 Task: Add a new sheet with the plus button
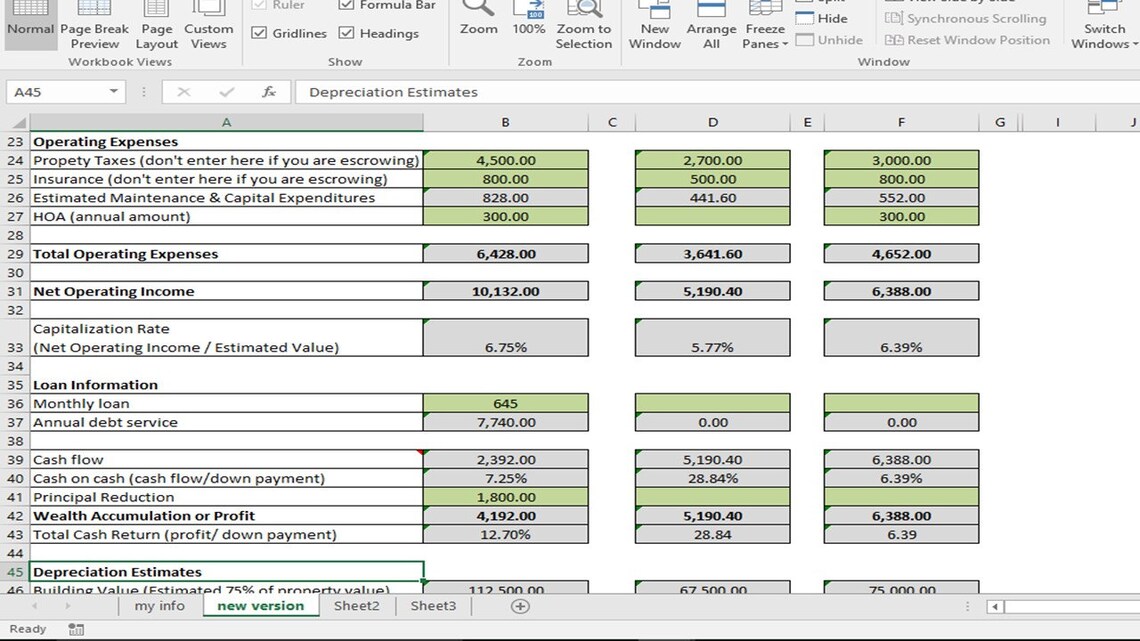pos(519,605)
